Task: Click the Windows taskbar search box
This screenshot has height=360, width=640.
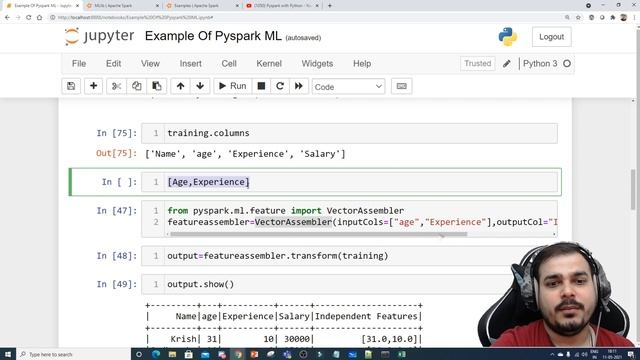Action: click(73, 354)
